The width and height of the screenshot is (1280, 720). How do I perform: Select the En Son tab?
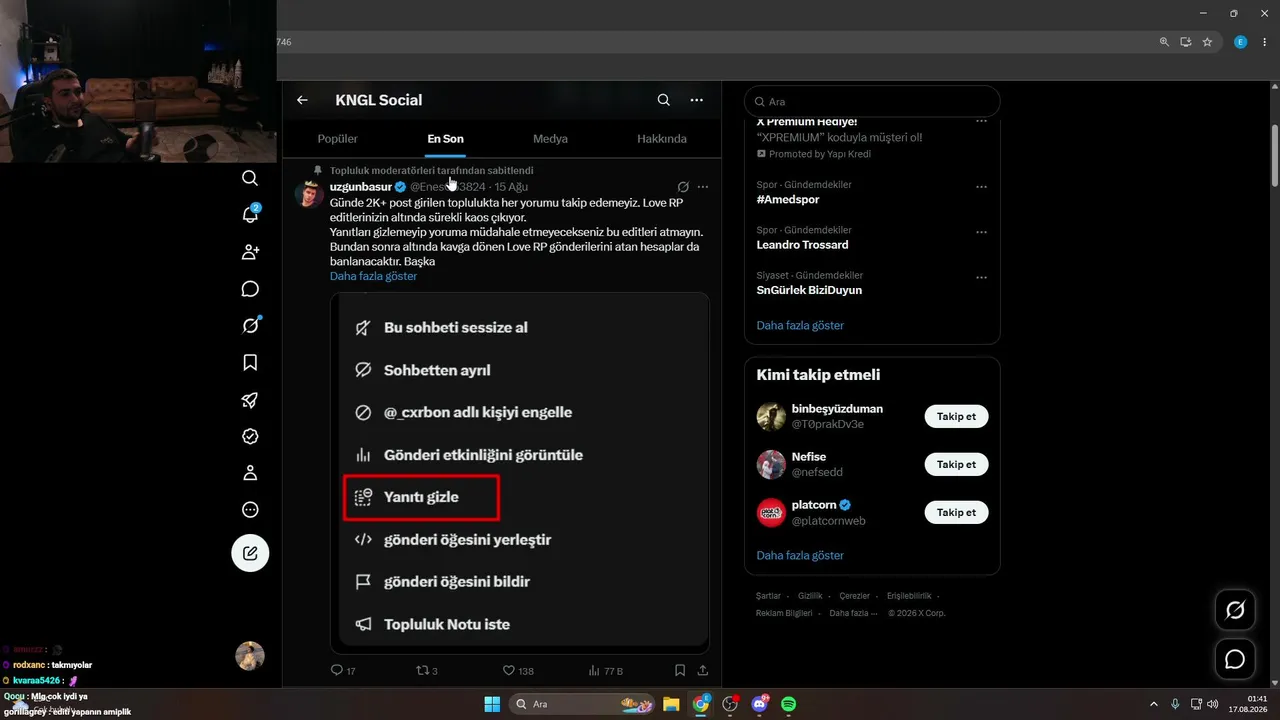point(446,139)
